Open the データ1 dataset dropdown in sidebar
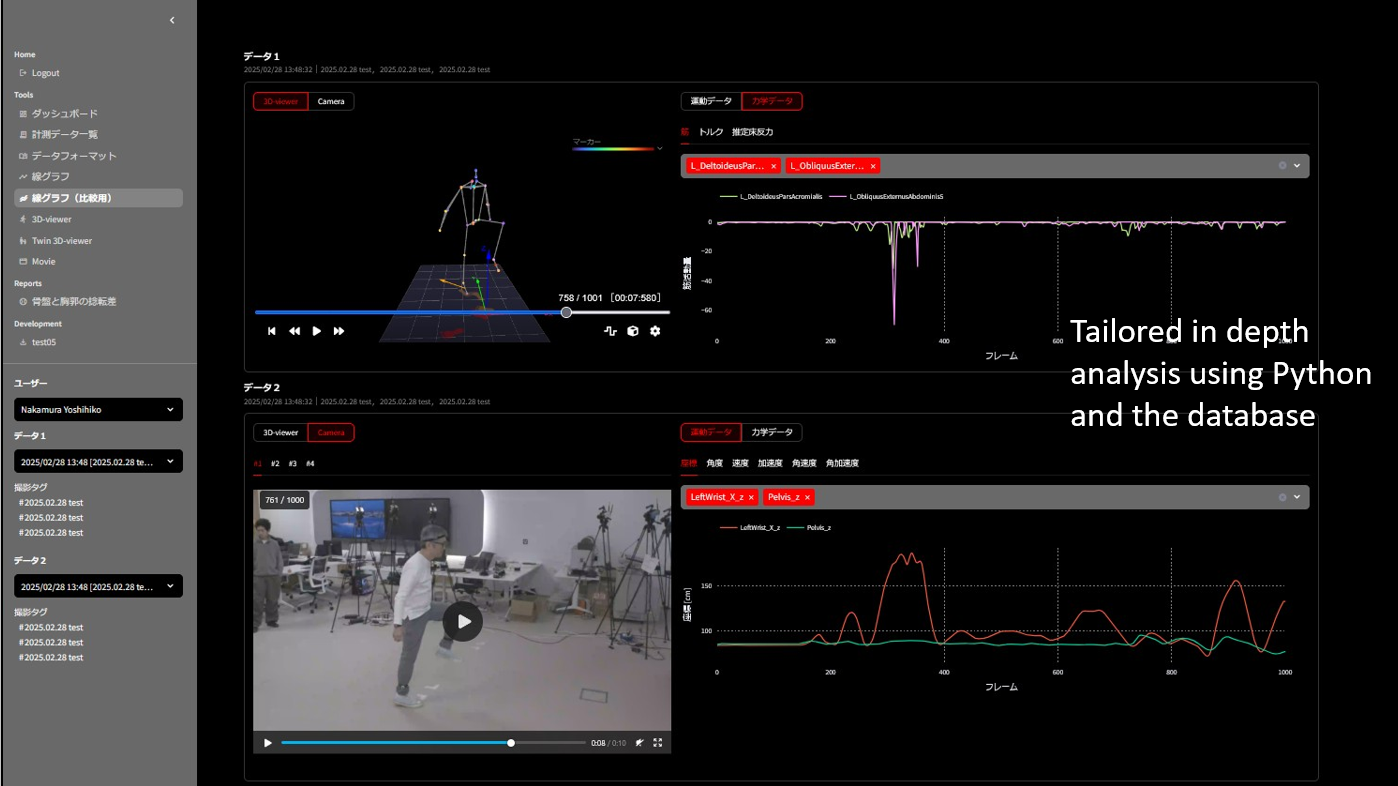 tap(98, 461)
